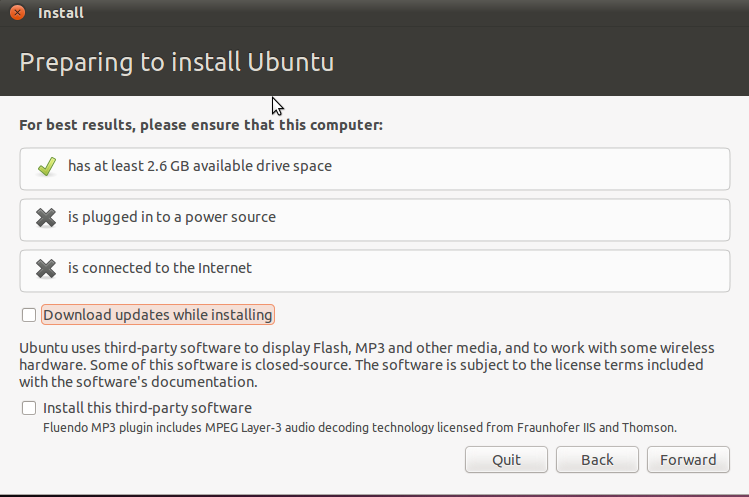Click the third-party software description paragraph
Viewport: 749px width, 497px height.
pyautogui.click(x=367, y=365)
